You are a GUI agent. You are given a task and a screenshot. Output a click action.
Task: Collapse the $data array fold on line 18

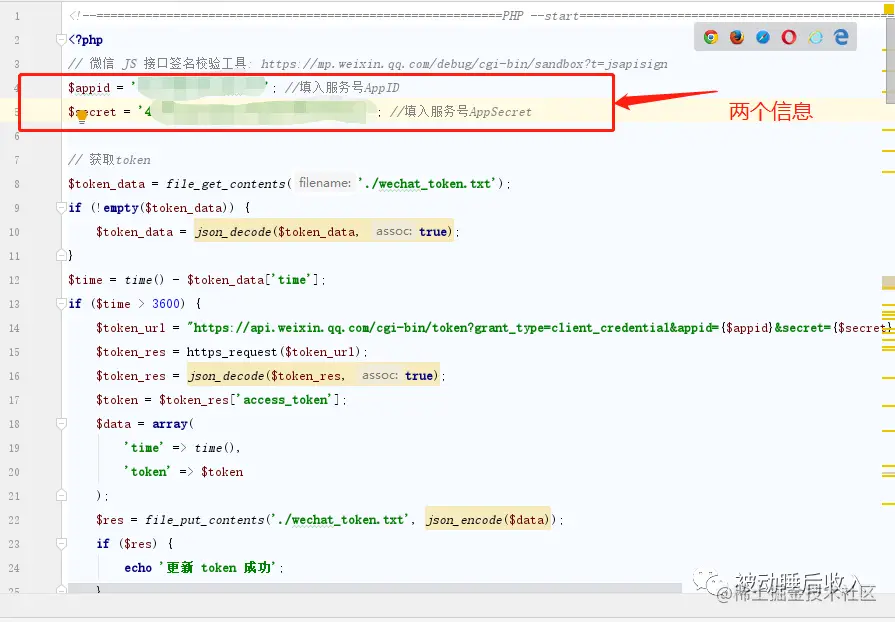coord(61,423)
